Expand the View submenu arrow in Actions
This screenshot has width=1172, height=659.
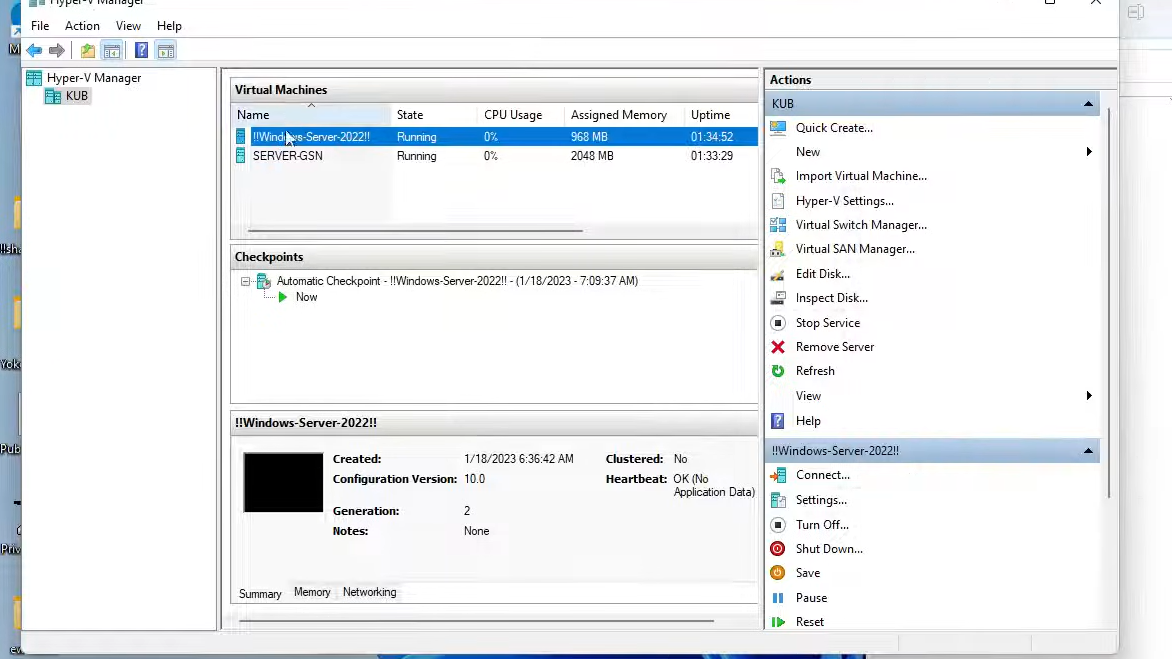tap(1089, 395)
